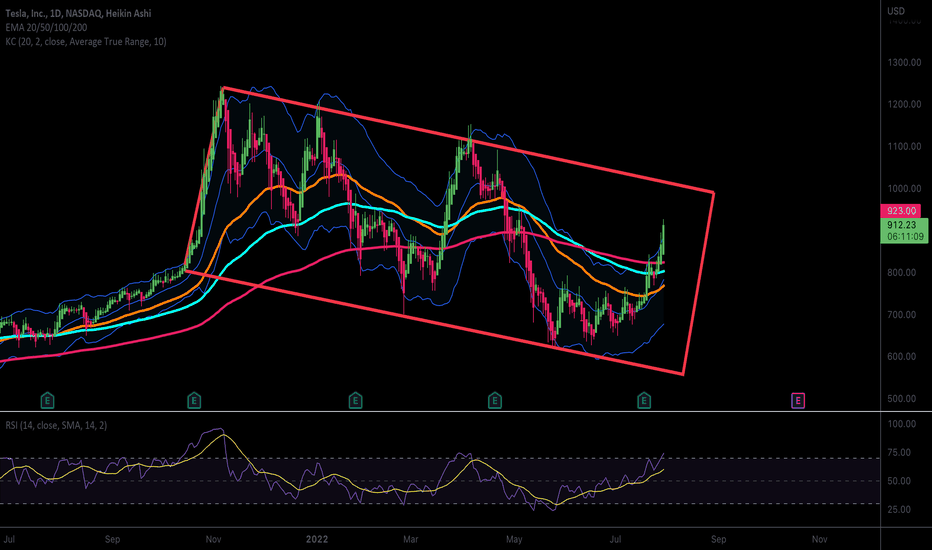Click the 700.00 price axis label
Image resolution: width=932 pixels, height=550 pixels.
(902, 315)
